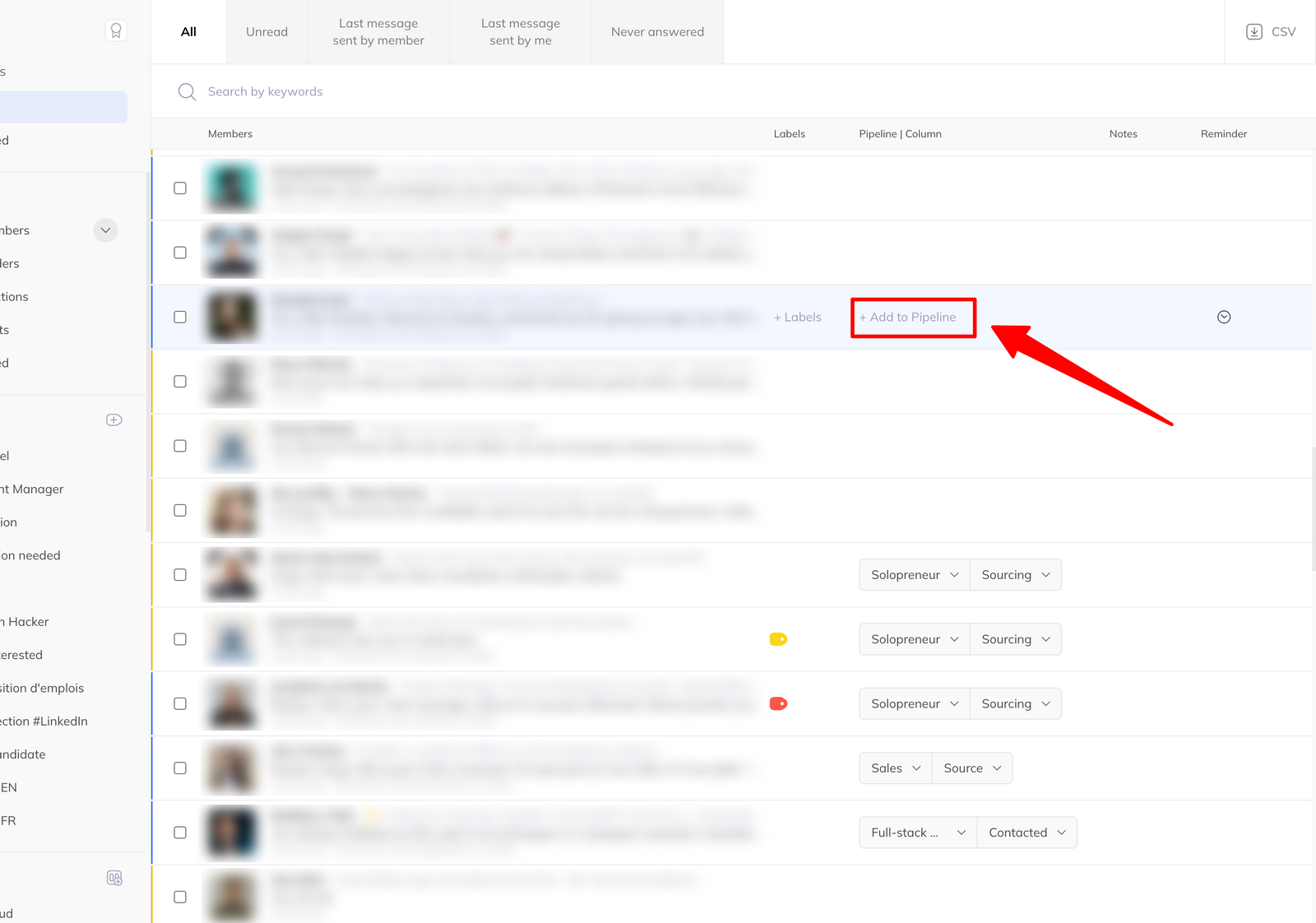1316x923 pixels.
Task: Click the yellow label tag
Action: (x=778, y=639)
